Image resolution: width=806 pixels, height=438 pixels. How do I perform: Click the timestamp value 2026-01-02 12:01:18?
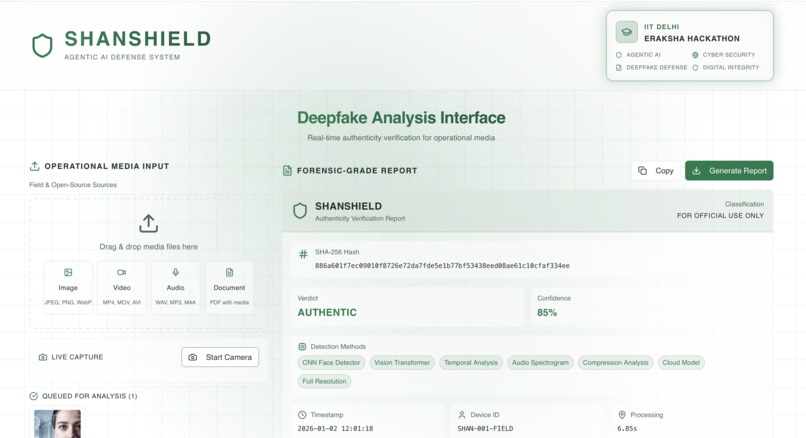tap(335, 428)
